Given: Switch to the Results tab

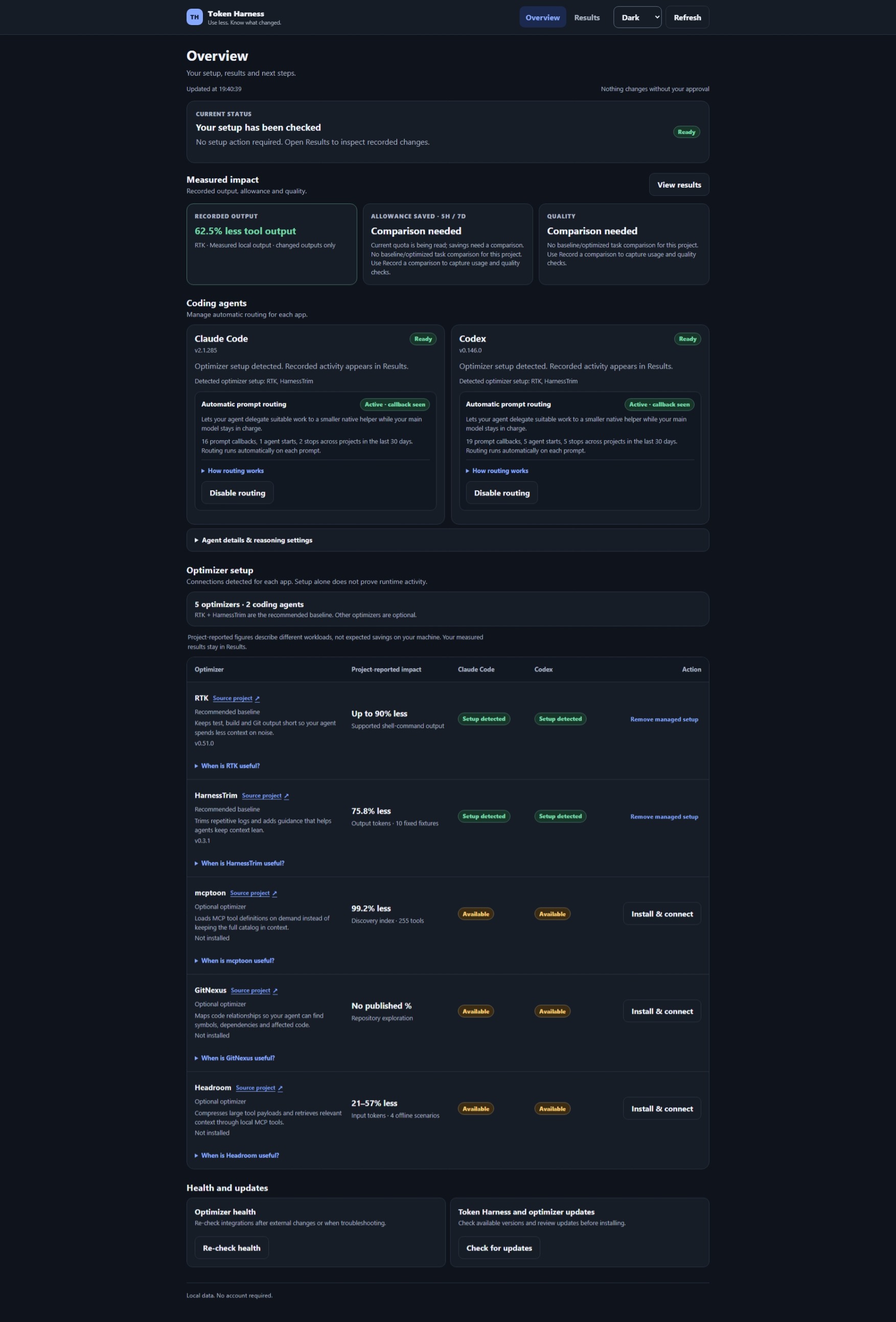Looking at the screenshot, I should (587, 17).
